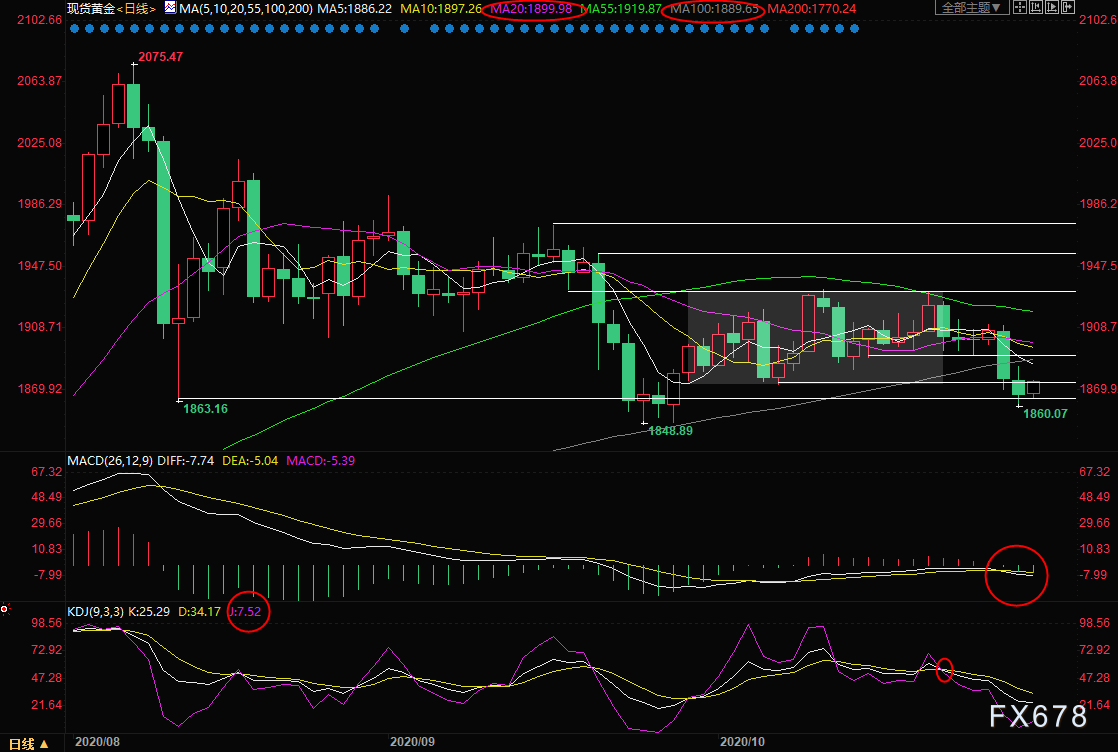Click the crosshair grid icon next to 全部主题
1118x752 pixels.
(x=1019, y=8)
